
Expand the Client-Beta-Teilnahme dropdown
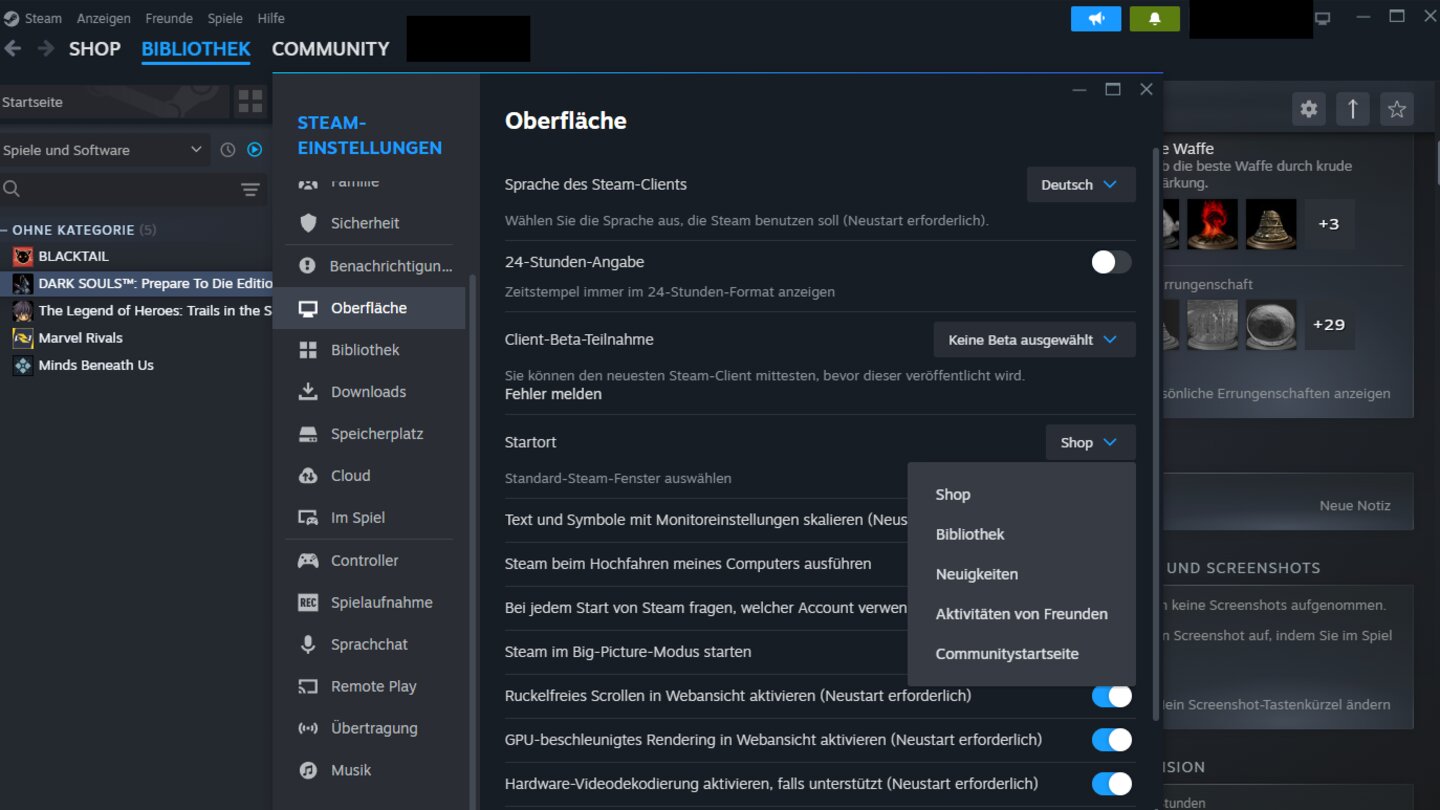coord(1033,339)
